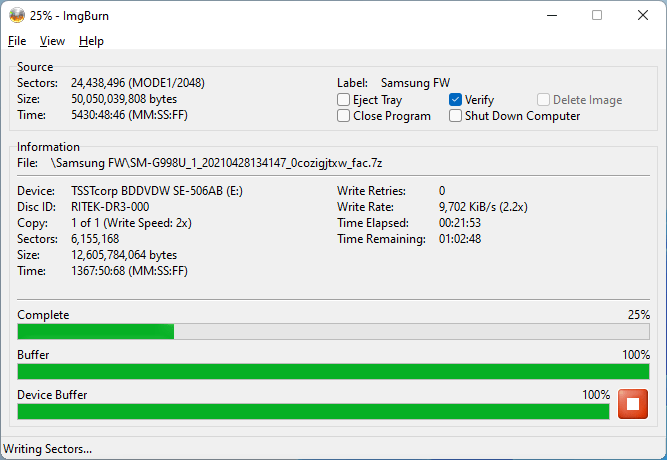Viewport: 667px width, 460px height.
Task: Click the greyed-out Delete Image checkbox
Action: click(x=544, y=100)
